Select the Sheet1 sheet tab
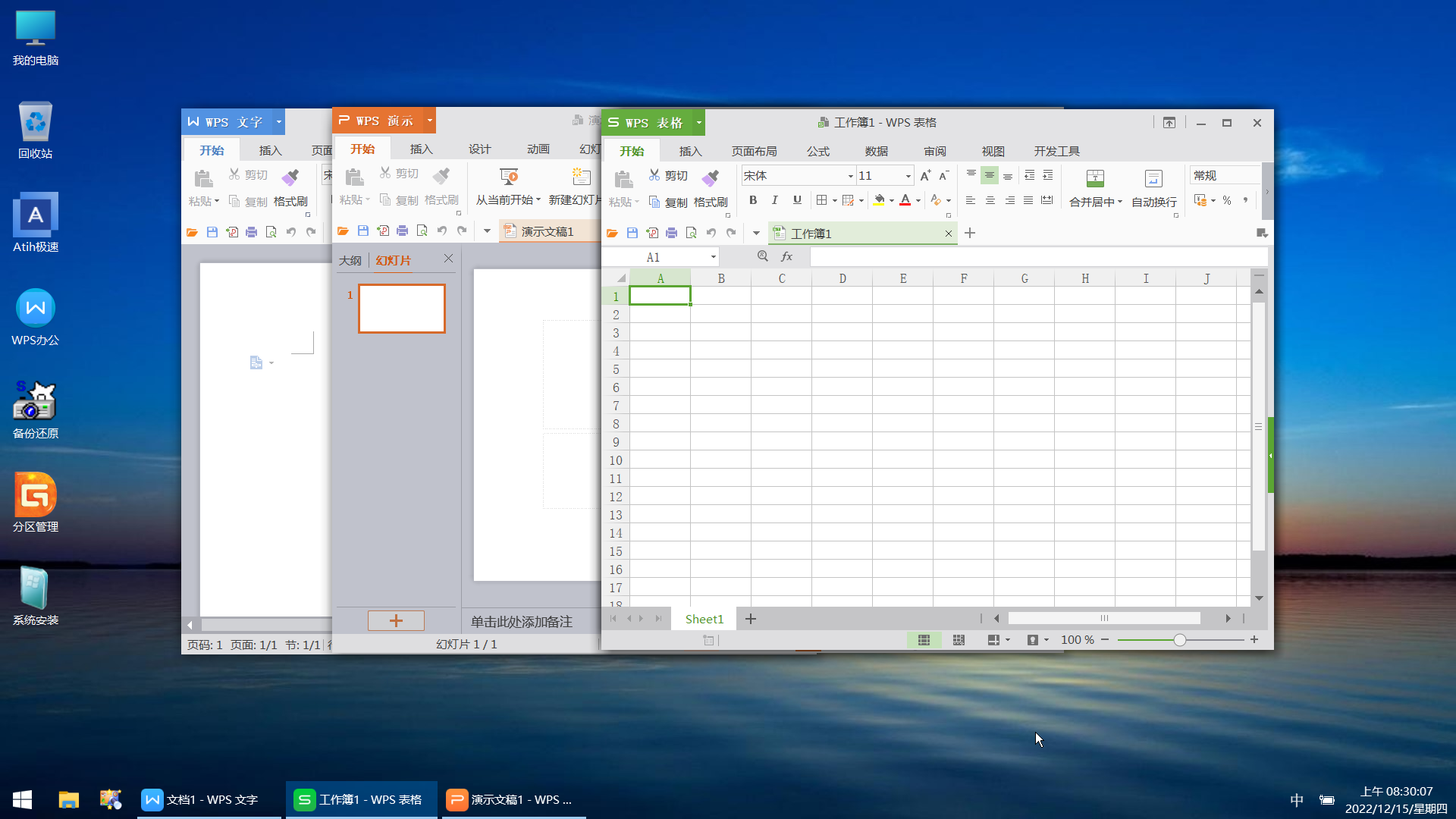Image resolution: width=1456 pixels, height=819 pixels. pyautogui.click(x=704, y=619)
